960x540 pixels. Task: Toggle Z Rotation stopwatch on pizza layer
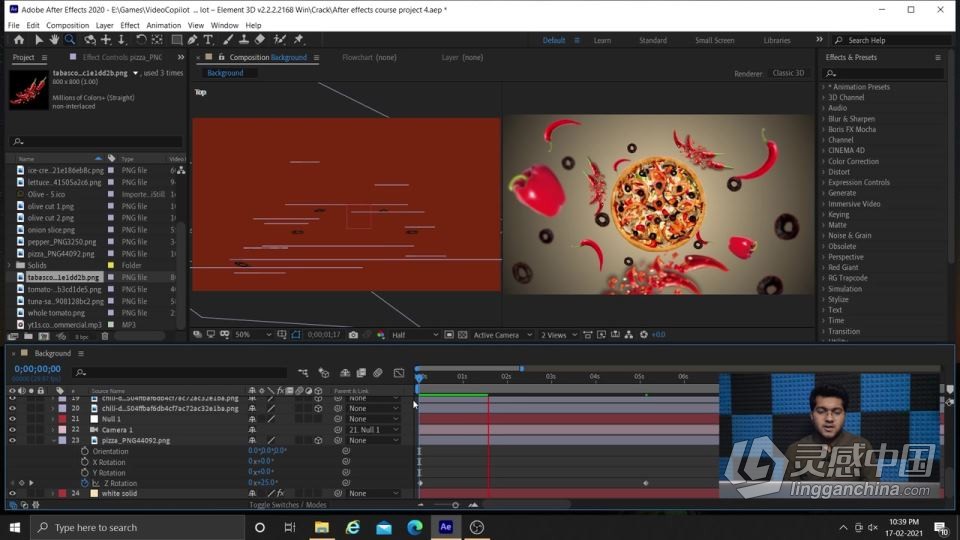(x=84, y=483)
